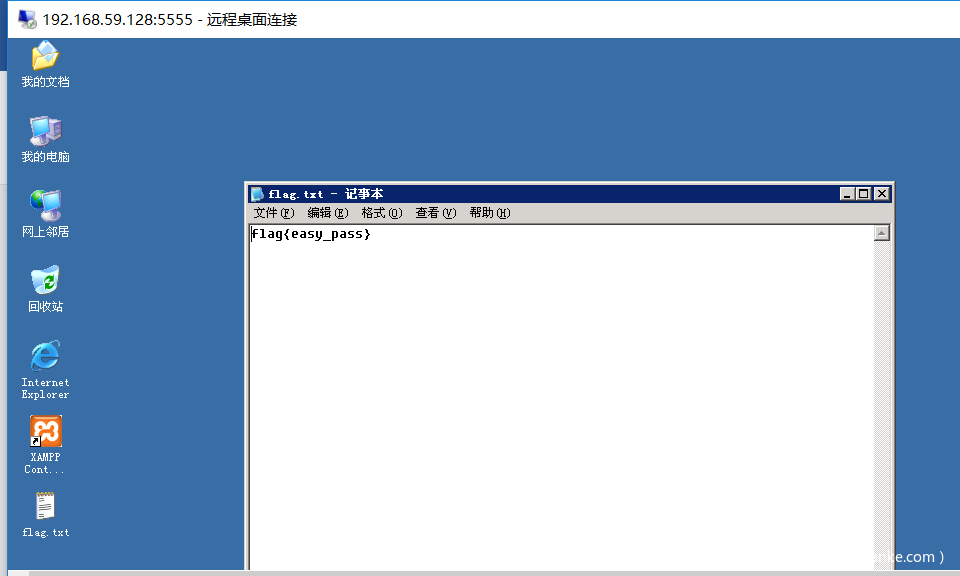Open the 格式(O) menu in Notepad
Screen dimensions: 960x576
[381, 213]
